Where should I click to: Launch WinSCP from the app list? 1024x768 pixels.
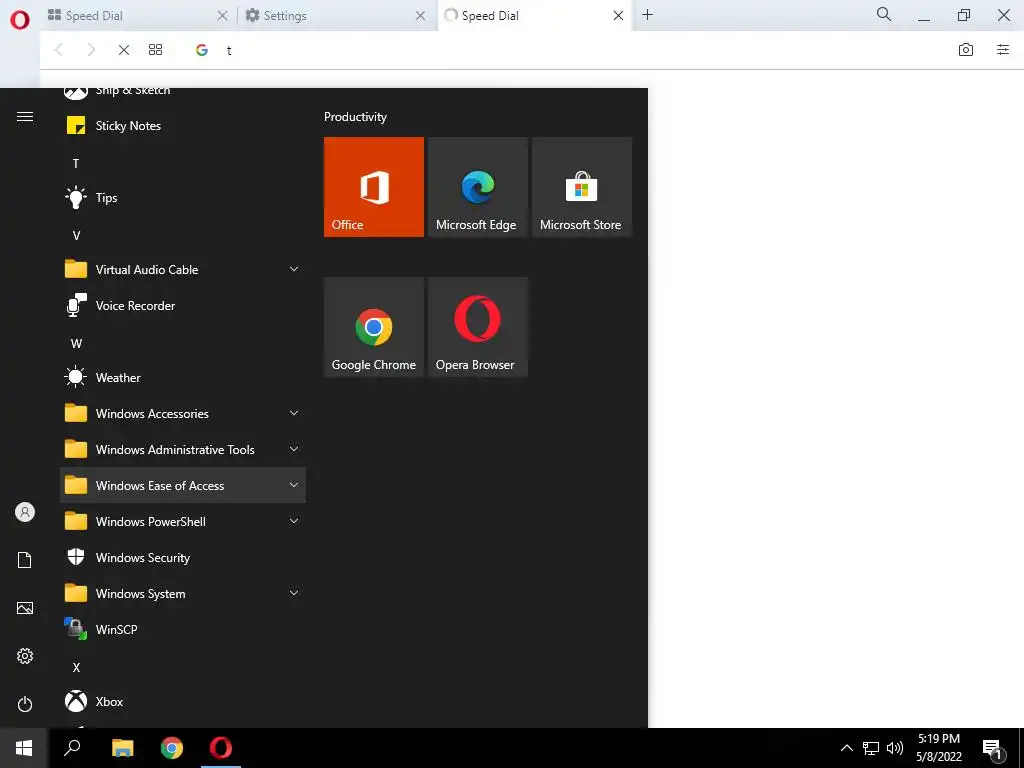183,630
